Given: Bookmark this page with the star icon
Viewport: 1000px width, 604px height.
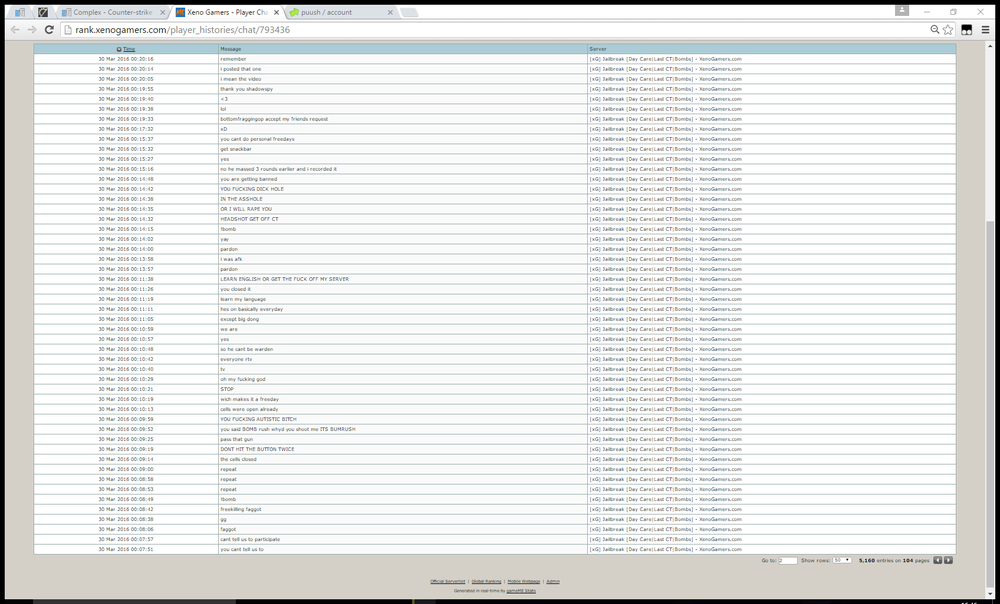Looking at the screenshot, I should point(948,30).
